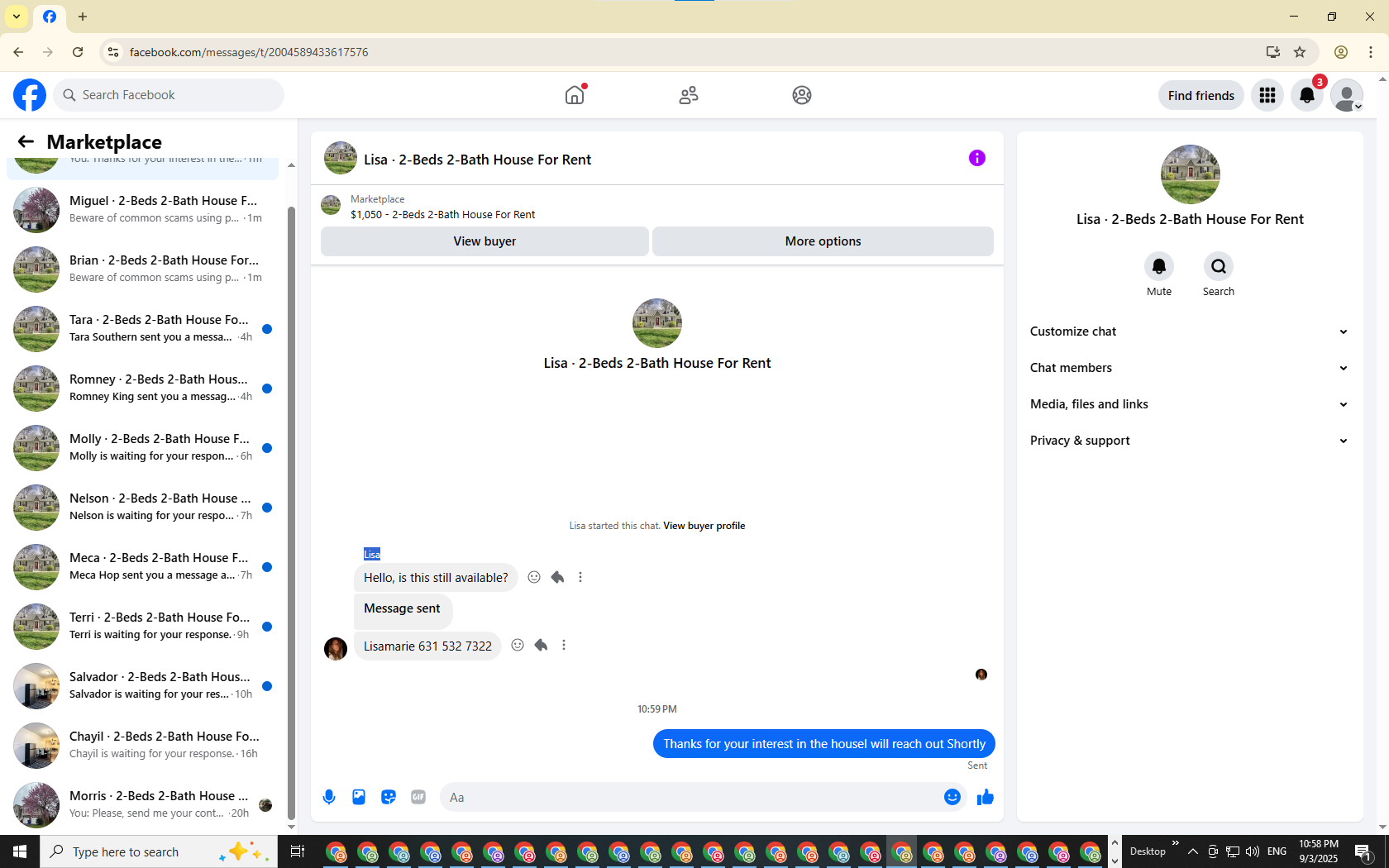1389x868 pixels.
Task: Expand Media, files and links section
Action: pyautogui.click(x=1190, y=404)
